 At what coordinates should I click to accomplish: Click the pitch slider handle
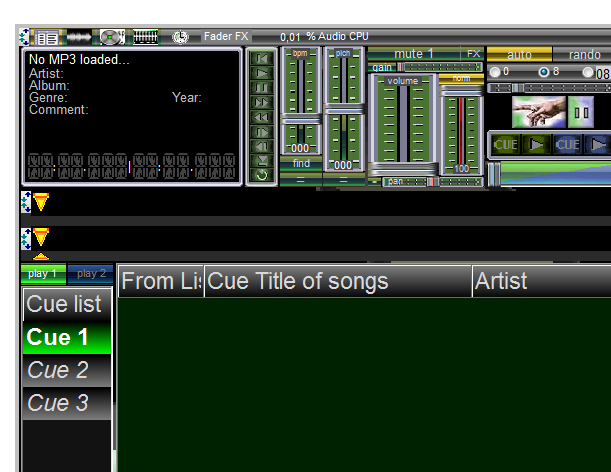pyautogui.click(x=344, y=108)
